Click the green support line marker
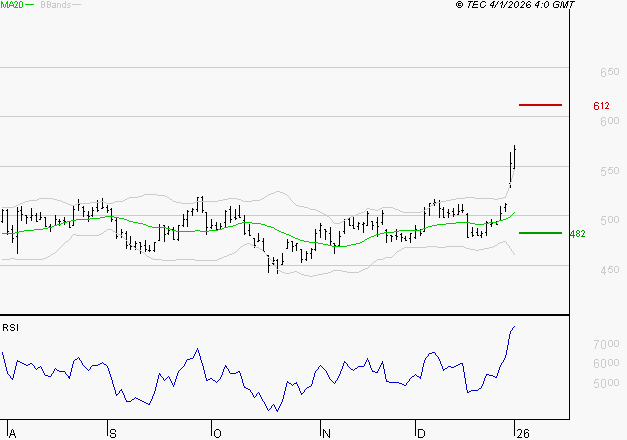Image resolution: width=627 pixels, height=440 pixels. click(x=540, y=233)
